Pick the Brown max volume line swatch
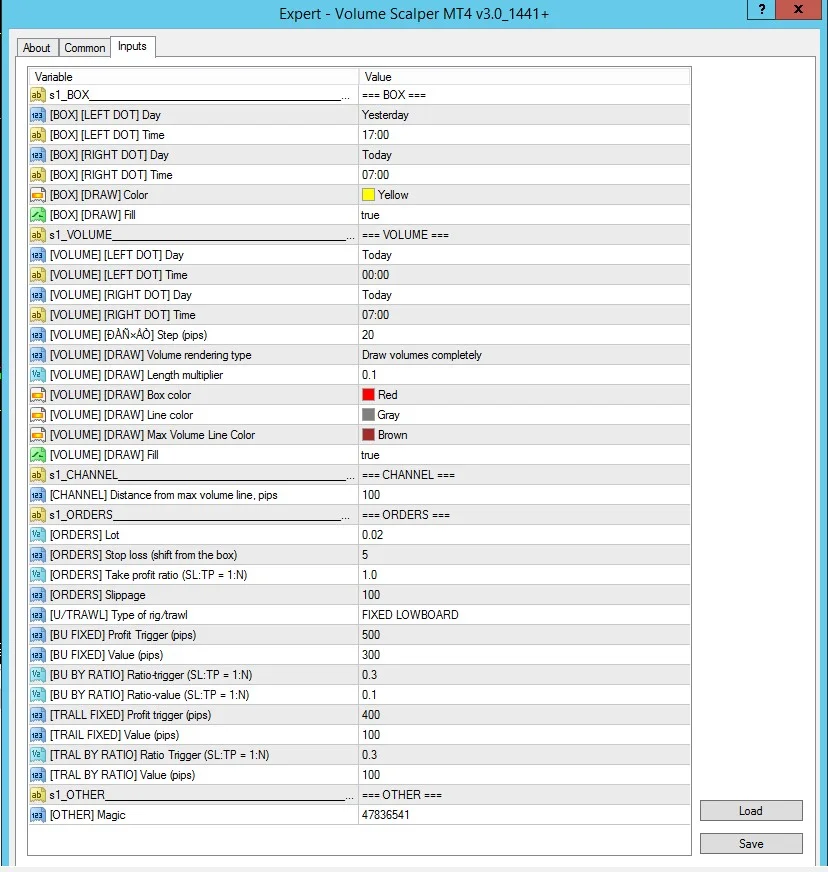This screenshot has height=872, width=828. 368,435
